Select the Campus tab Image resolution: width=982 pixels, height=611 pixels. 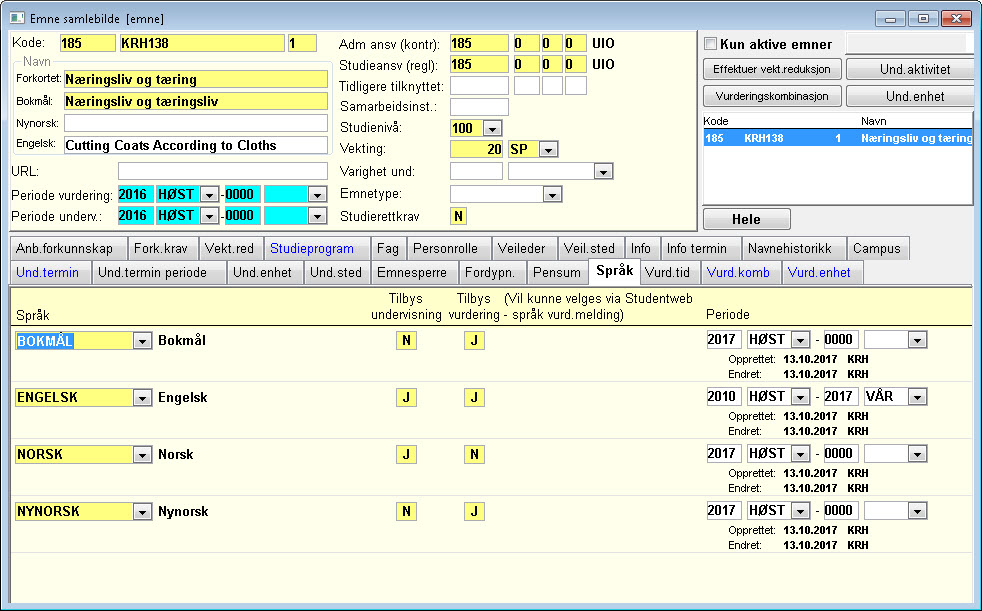(877, 249)
